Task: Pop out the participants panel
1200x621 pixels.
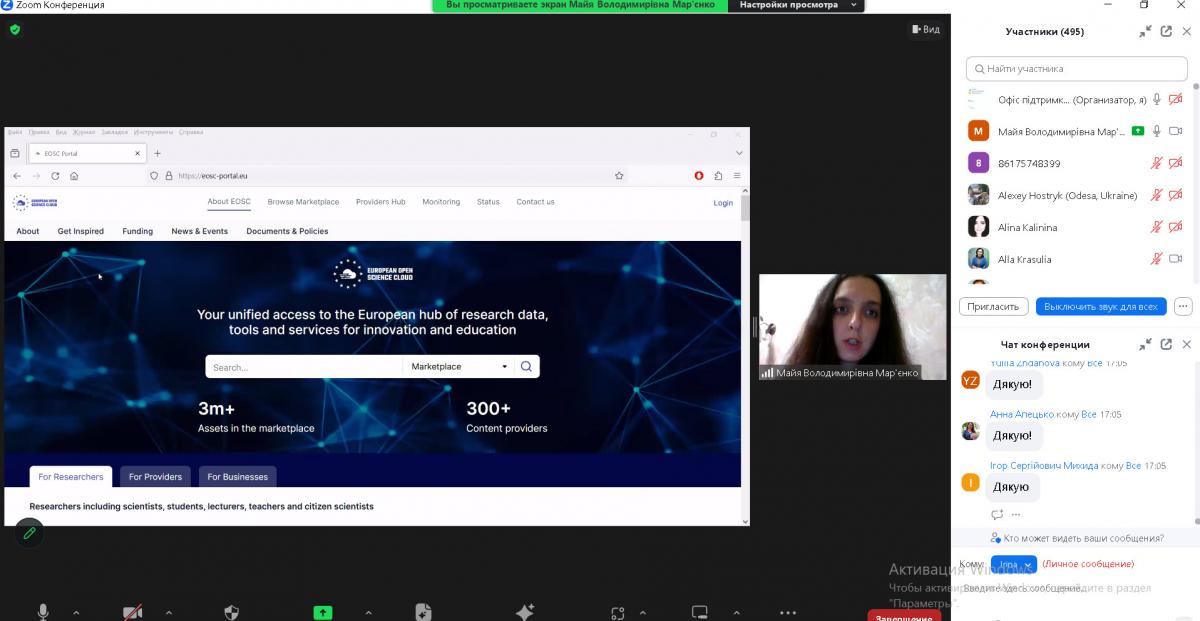Action: click(x=1166, y=32)
